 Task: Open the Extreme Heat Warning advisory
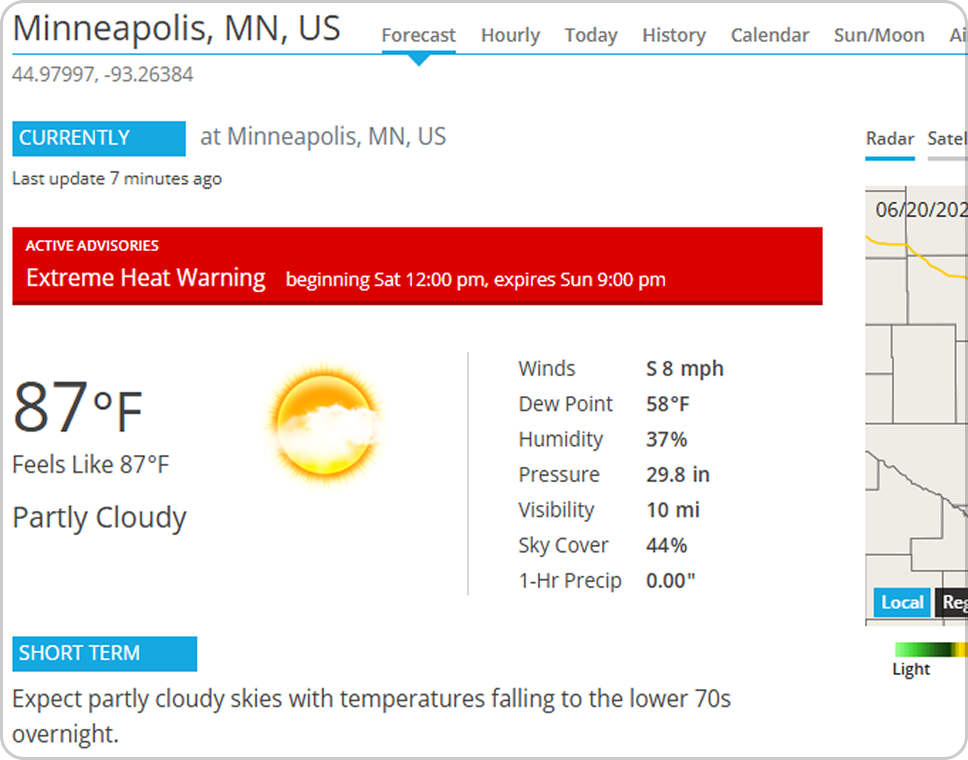(x=146, y=278)
